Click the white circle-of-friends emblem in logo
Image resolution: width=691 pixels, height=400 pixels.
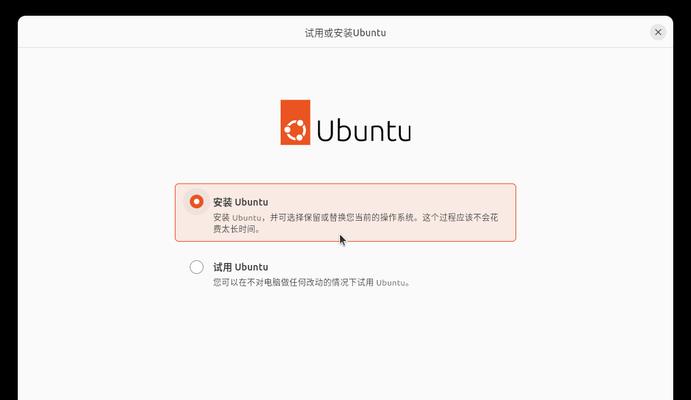295,130
